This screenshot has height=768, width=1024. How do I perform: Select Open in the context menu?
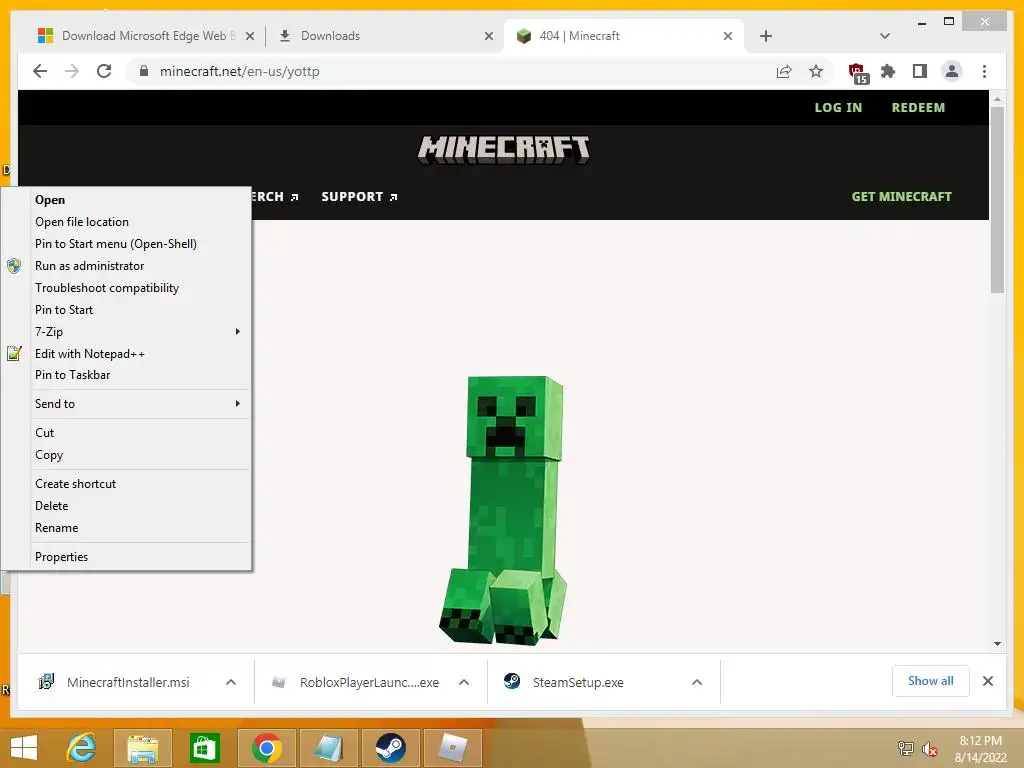click(x=140, y=200)
